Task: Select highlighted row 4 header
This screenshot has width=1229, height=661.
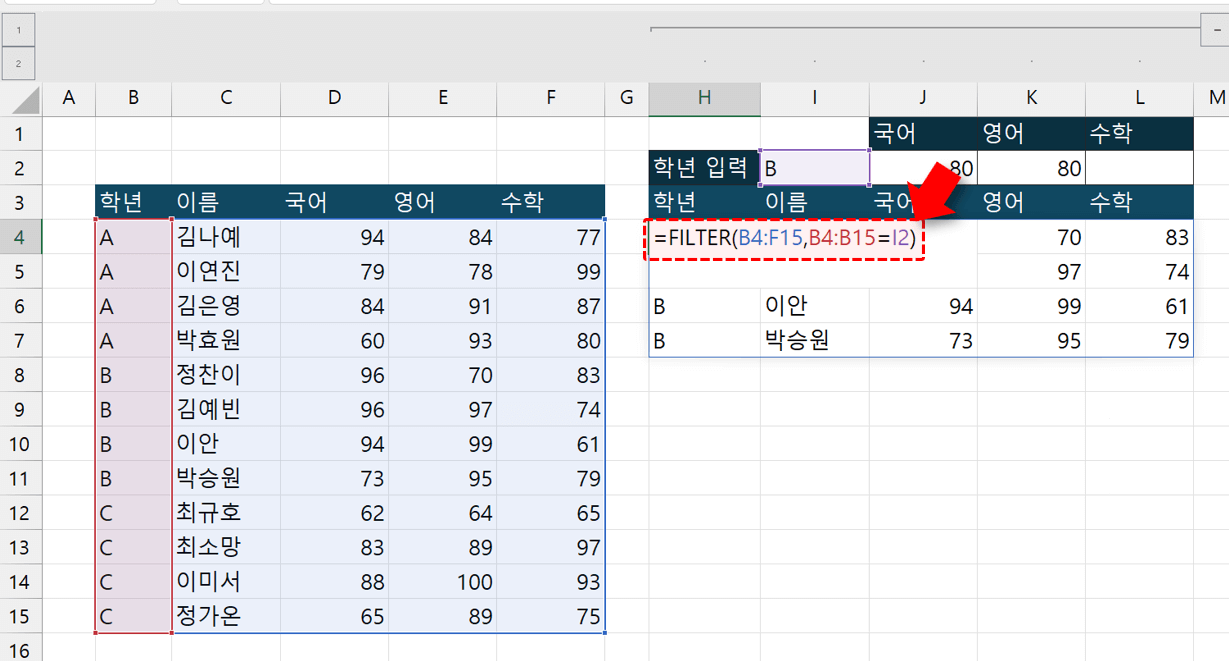Action: pyautogui.click(x=20, y=237)
